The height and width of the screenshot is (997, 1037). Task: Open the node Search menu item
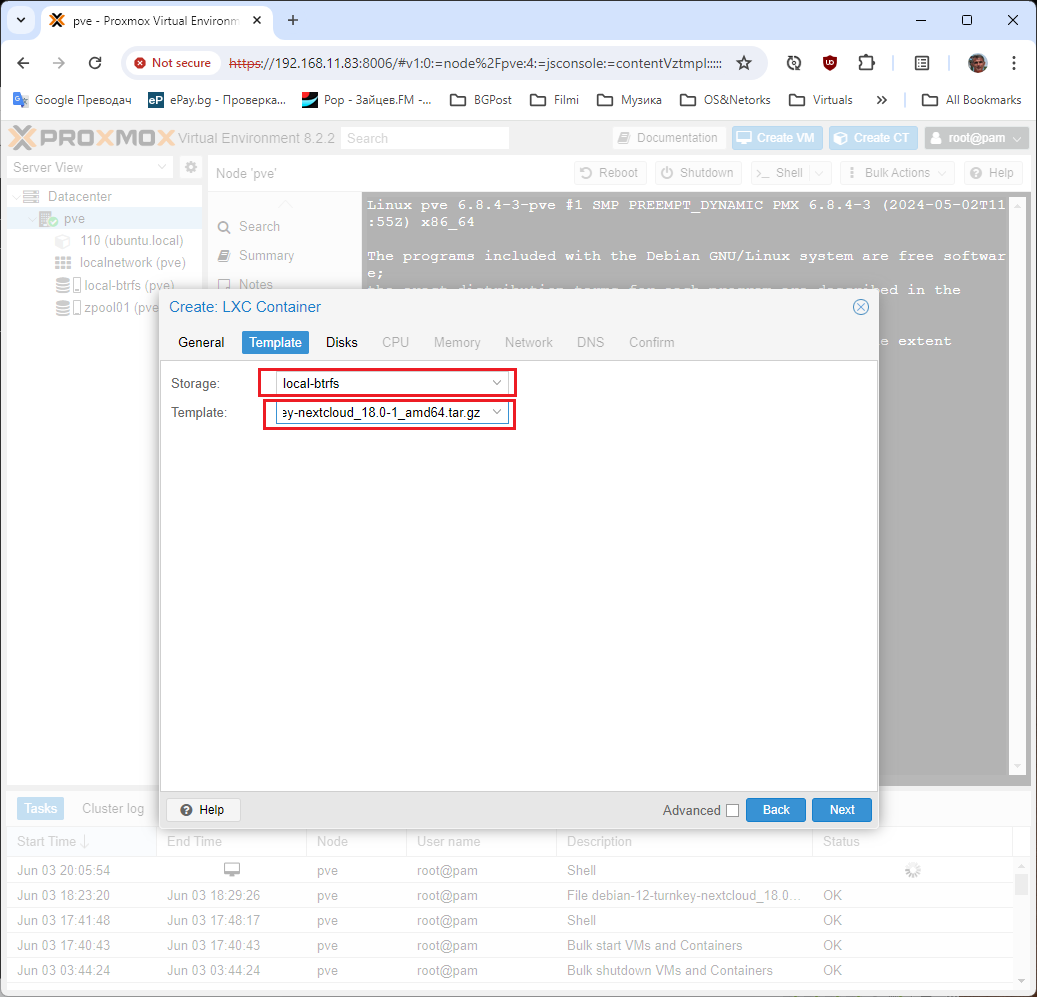click(x=259, y=227)
